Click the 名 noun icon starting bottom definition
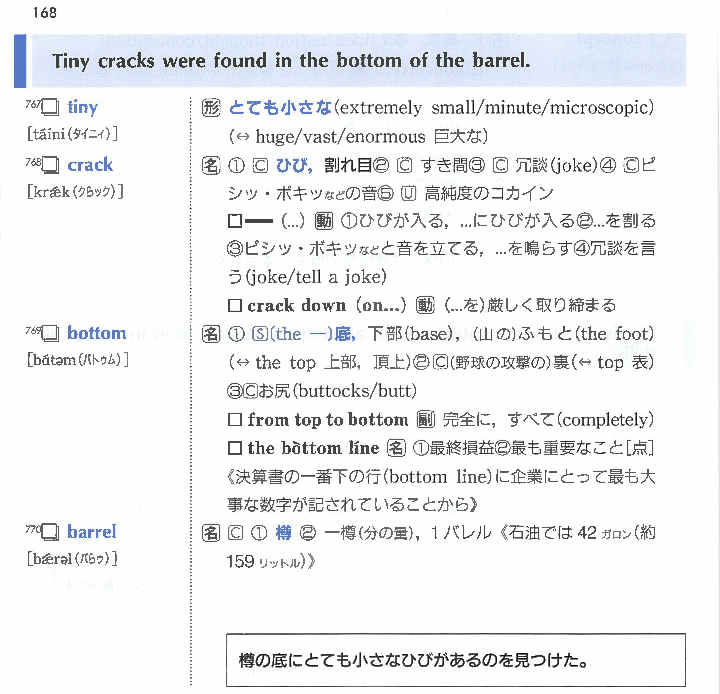Viewport: 720px width, 694px height. tap(210, 334)
